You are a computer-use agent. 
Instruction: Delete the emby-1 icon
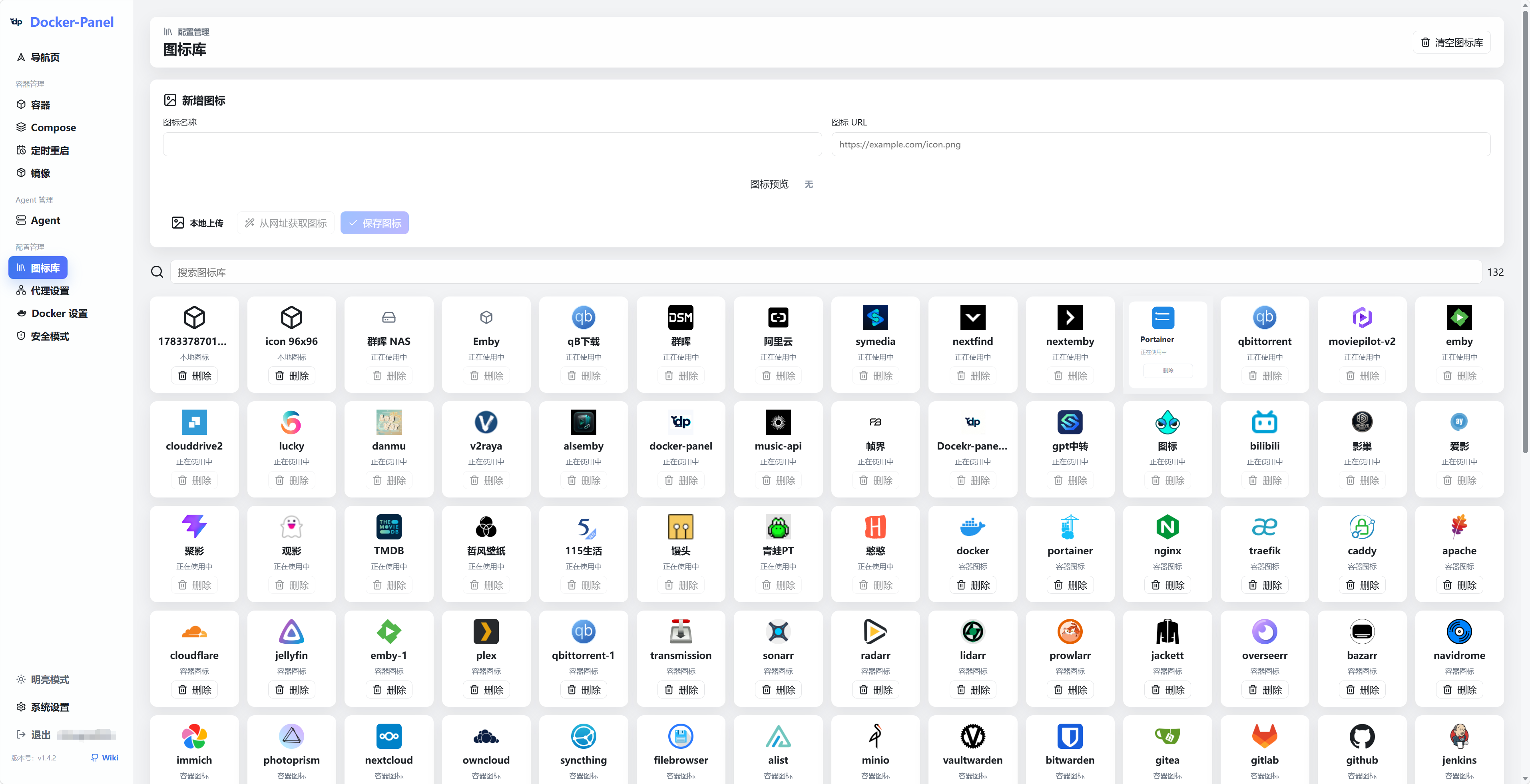click(389, 690)
